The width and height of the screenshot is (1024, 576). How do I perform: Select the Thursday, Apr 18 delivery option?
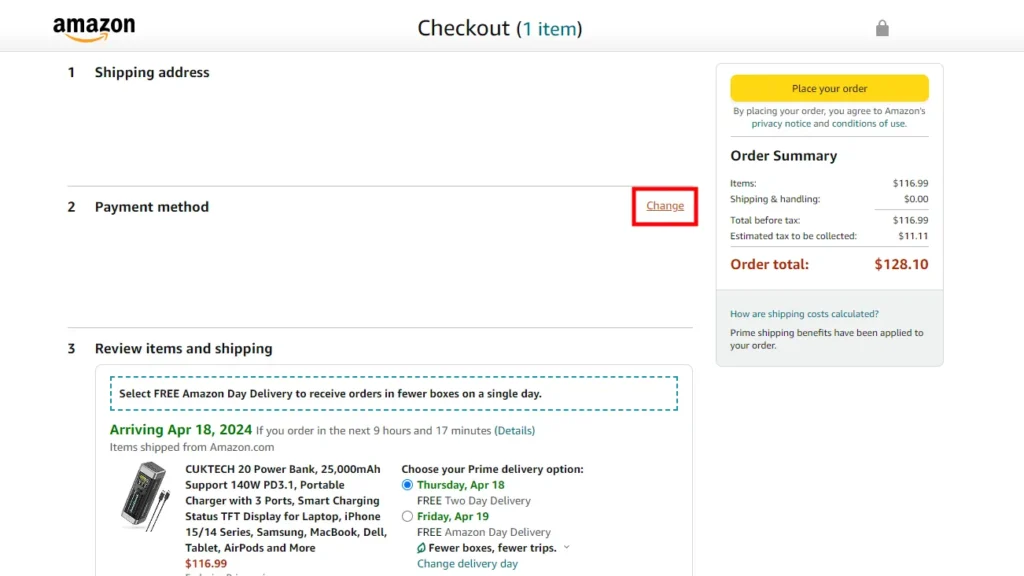coord(407,485)
